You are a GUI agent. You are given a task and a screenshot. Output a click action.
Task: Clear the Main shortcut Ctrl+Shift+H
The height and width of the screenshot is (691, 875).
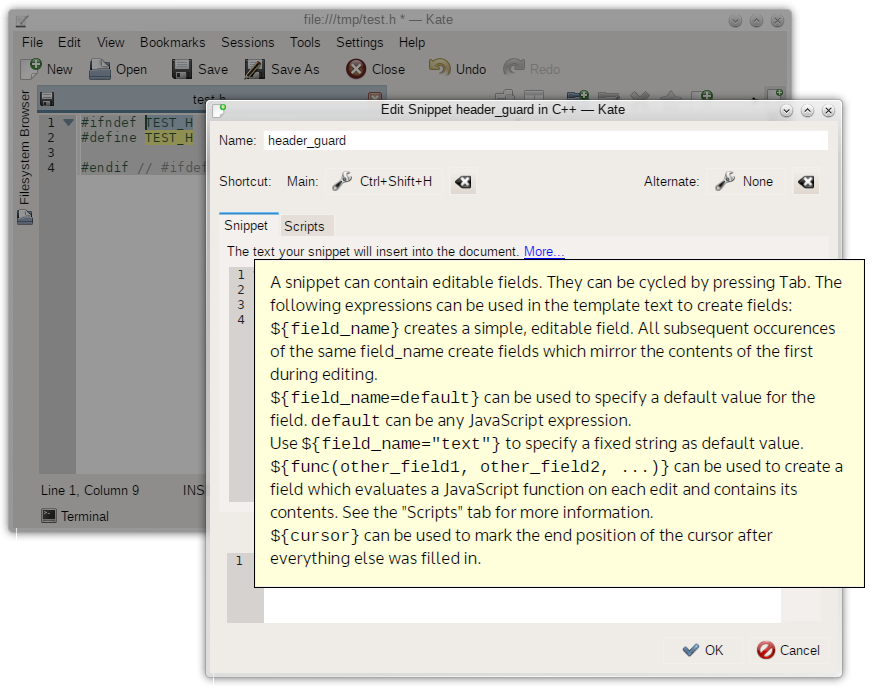(463, 182)
